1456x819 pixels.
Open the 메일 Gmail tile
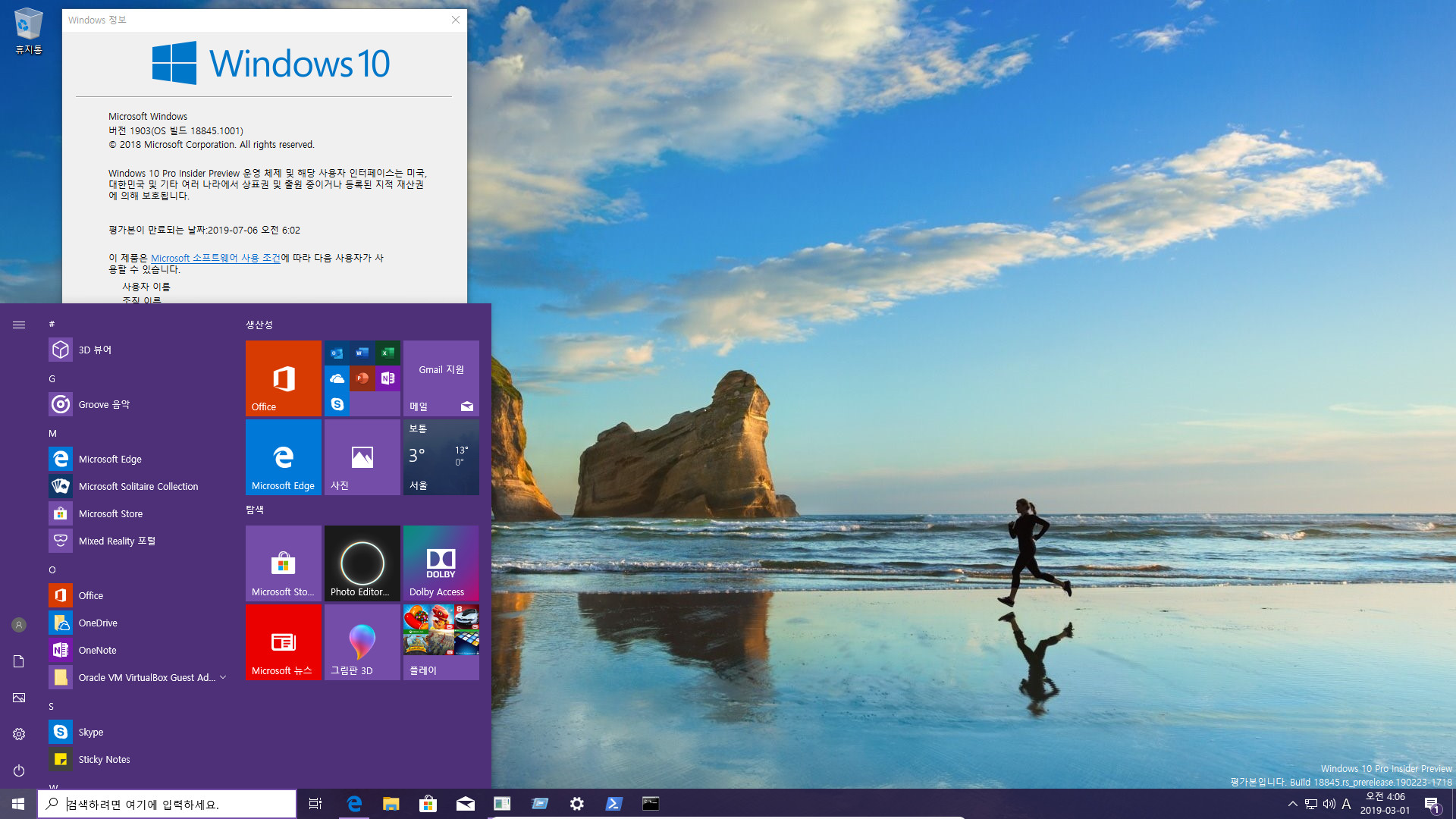[x=441, y=378]
